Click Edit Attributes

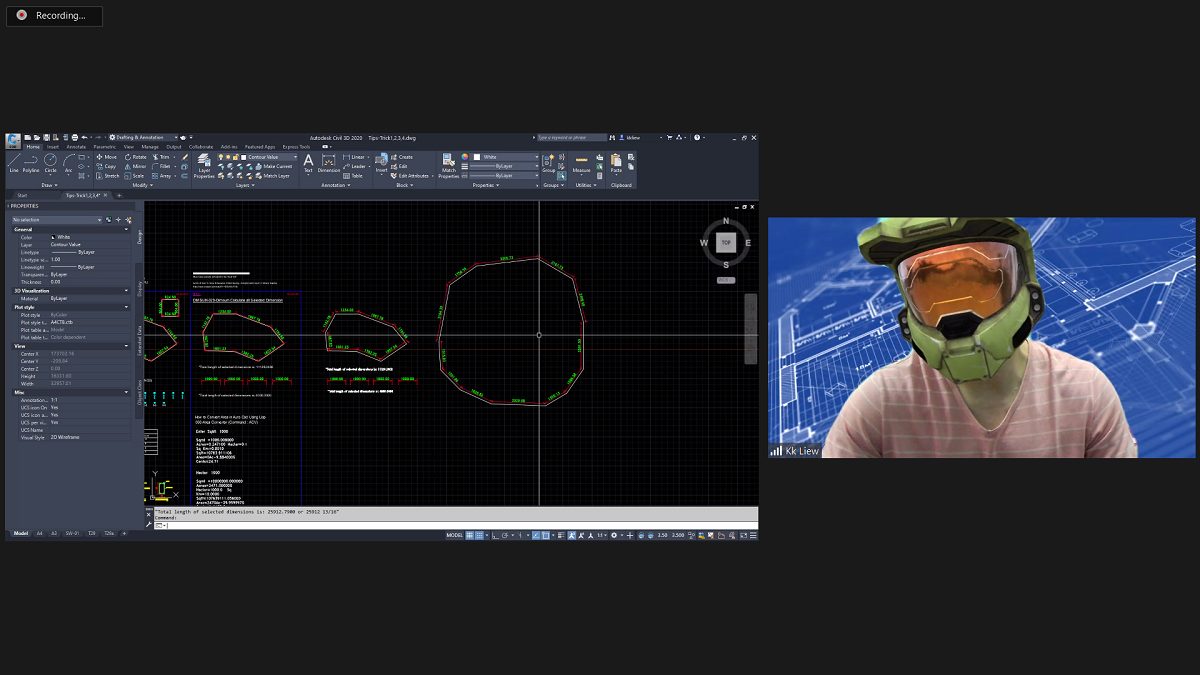410,176
